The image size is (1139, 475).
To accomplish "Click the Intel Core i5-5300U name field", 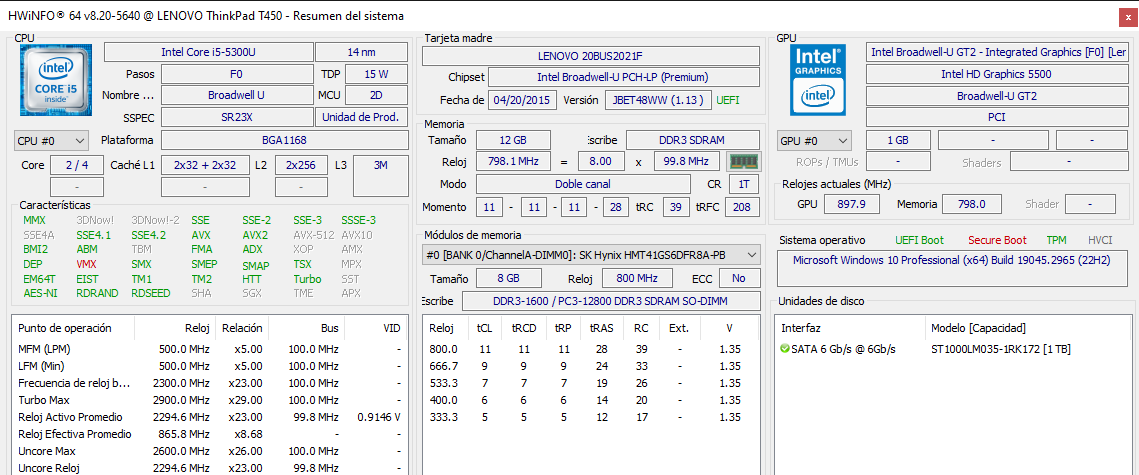I will (x=207, y=52).
